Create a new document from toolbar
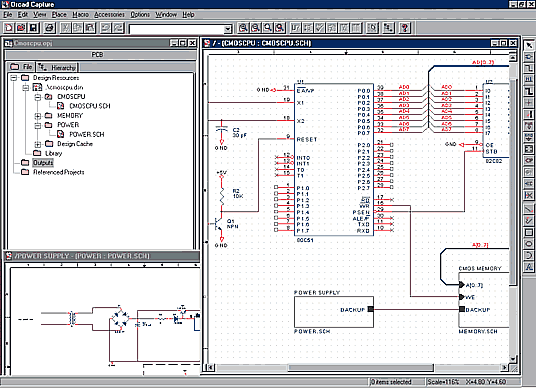The image size is (536, 388). 9,28
